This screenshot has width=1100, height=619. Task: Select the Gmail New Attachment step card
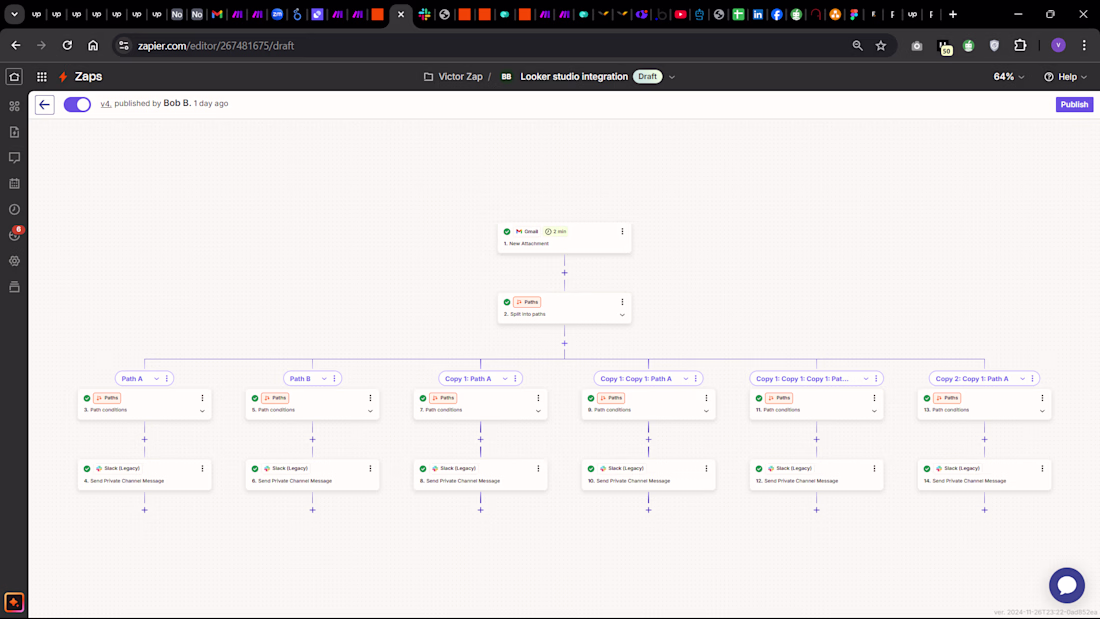click(x=564, y=238)
